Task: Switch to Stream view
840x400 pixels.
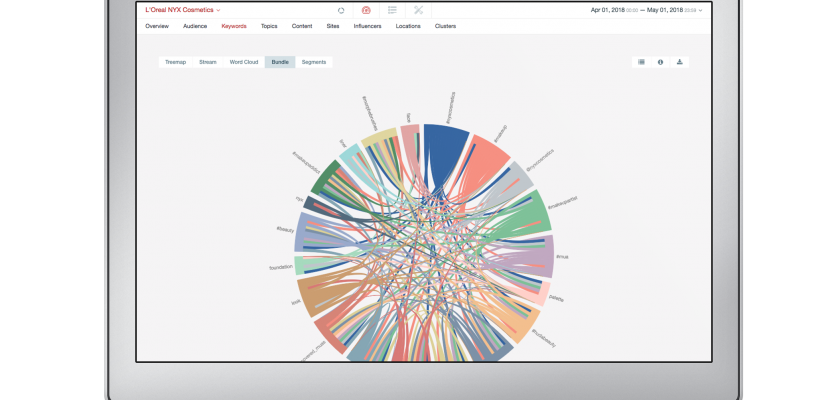Action: pos(207,62)
